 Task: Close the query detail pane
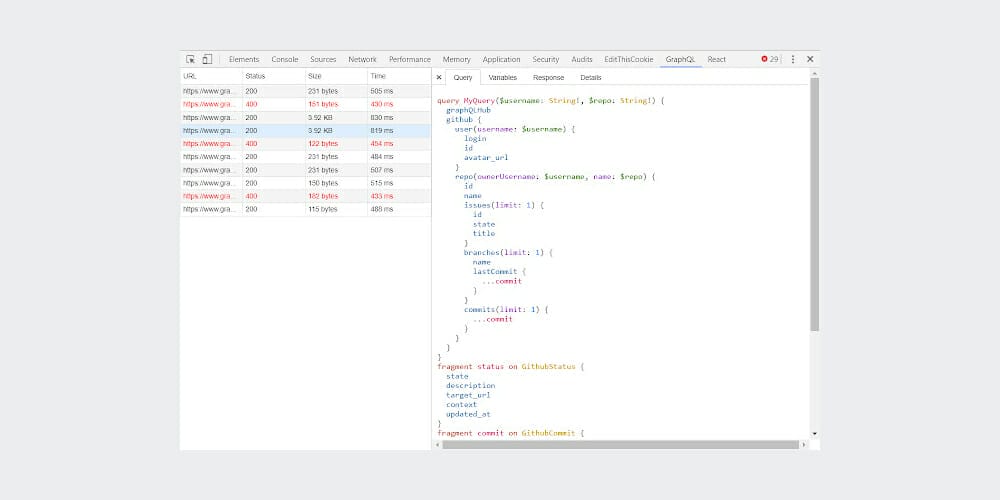pyautogui.click(x=439, y=77)
